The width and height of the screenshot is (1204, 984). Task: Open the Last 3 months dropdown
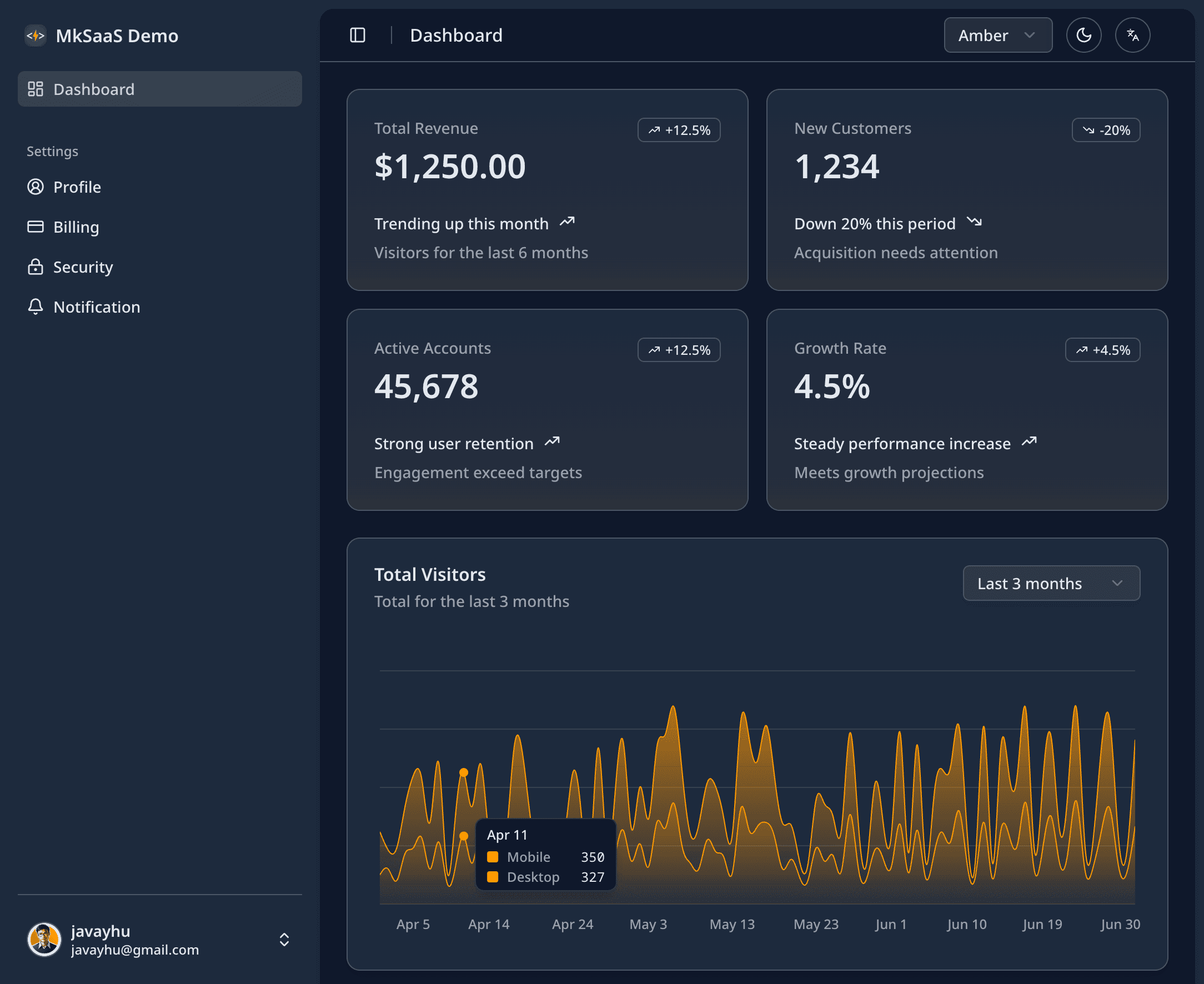coord(1051,583)
